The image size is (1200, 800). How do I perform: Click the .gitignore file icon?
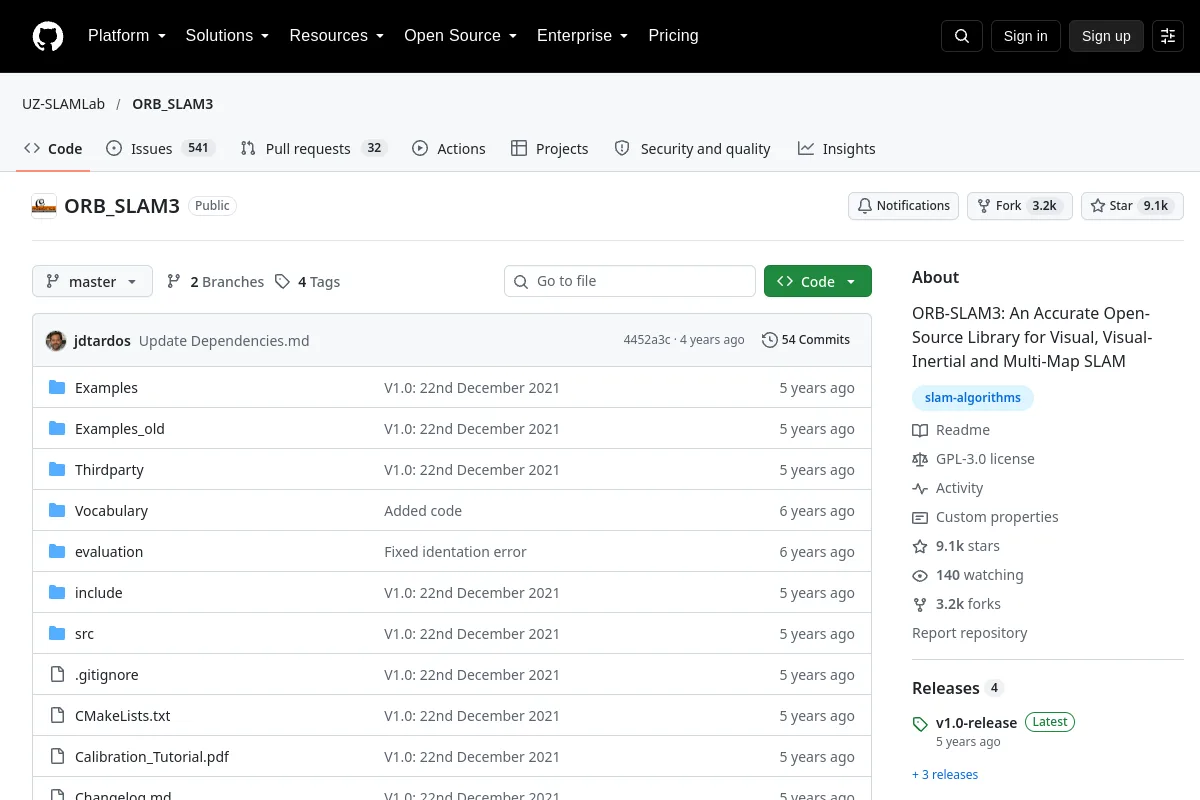[x=57, y=675]
